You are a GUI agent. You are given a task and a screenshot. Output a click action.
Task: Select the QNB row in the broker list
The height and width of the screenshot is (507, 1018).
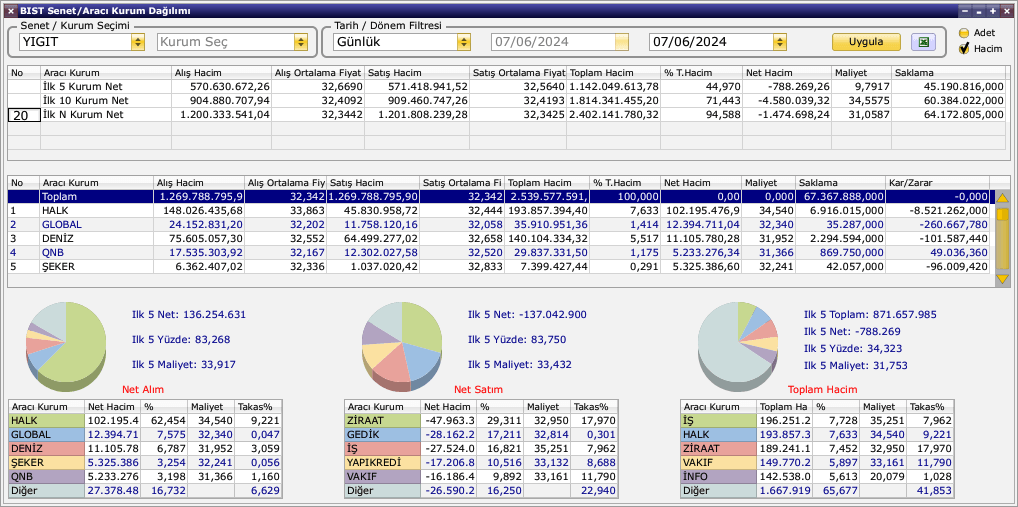click(x=500, y=253)
